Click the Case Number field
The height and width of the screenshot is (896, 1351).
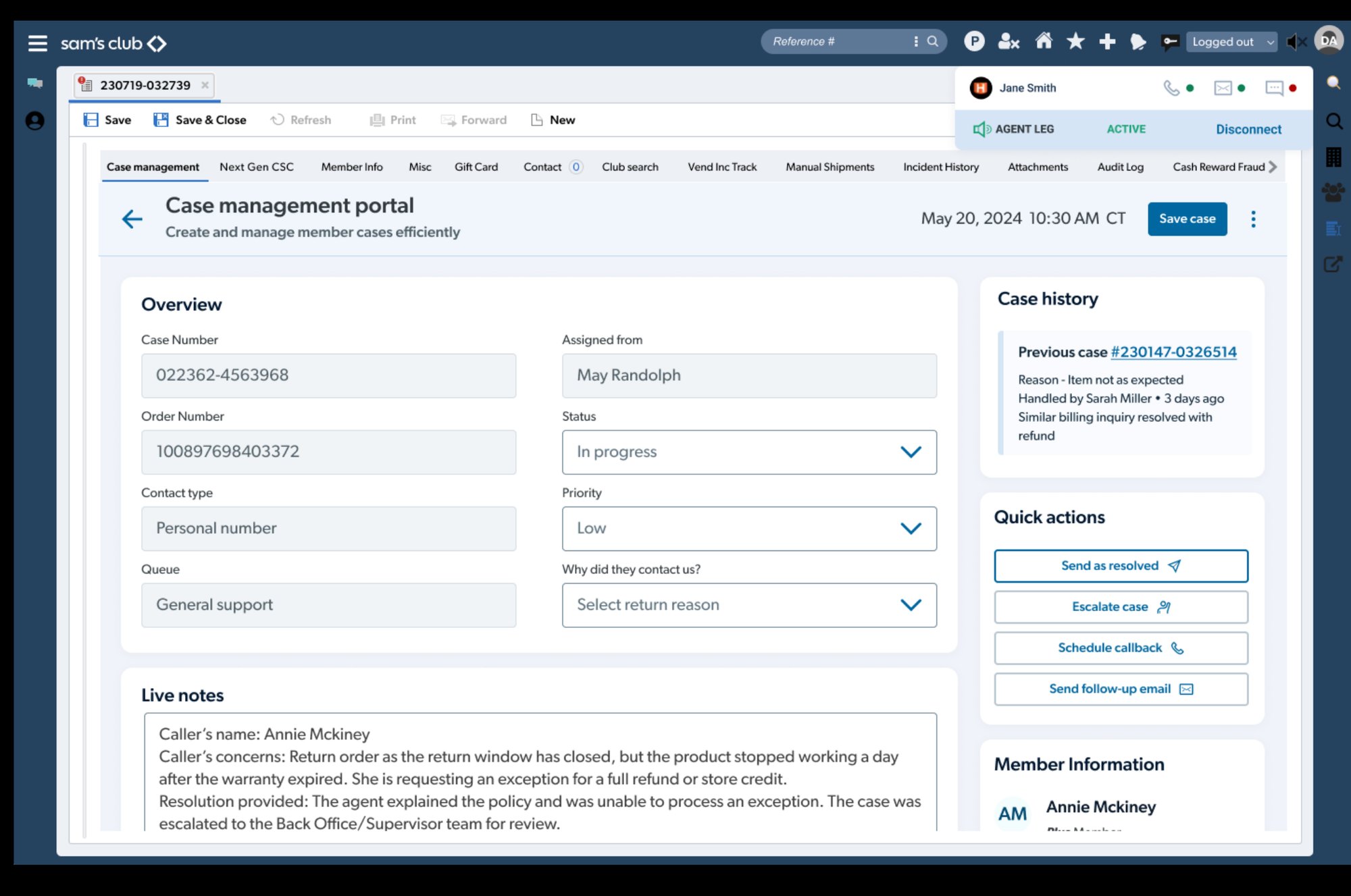328,375
